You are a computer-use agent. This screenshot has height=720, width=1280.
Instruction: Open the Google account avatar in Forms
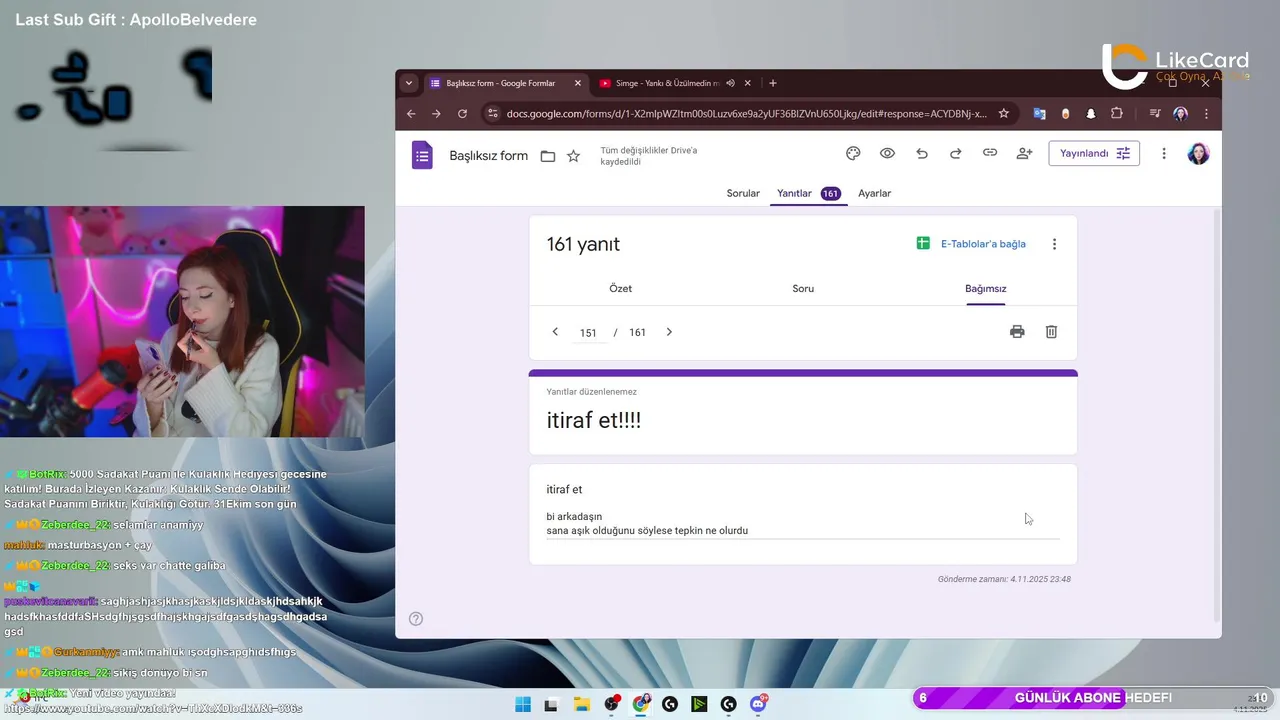pos(1198,153)
